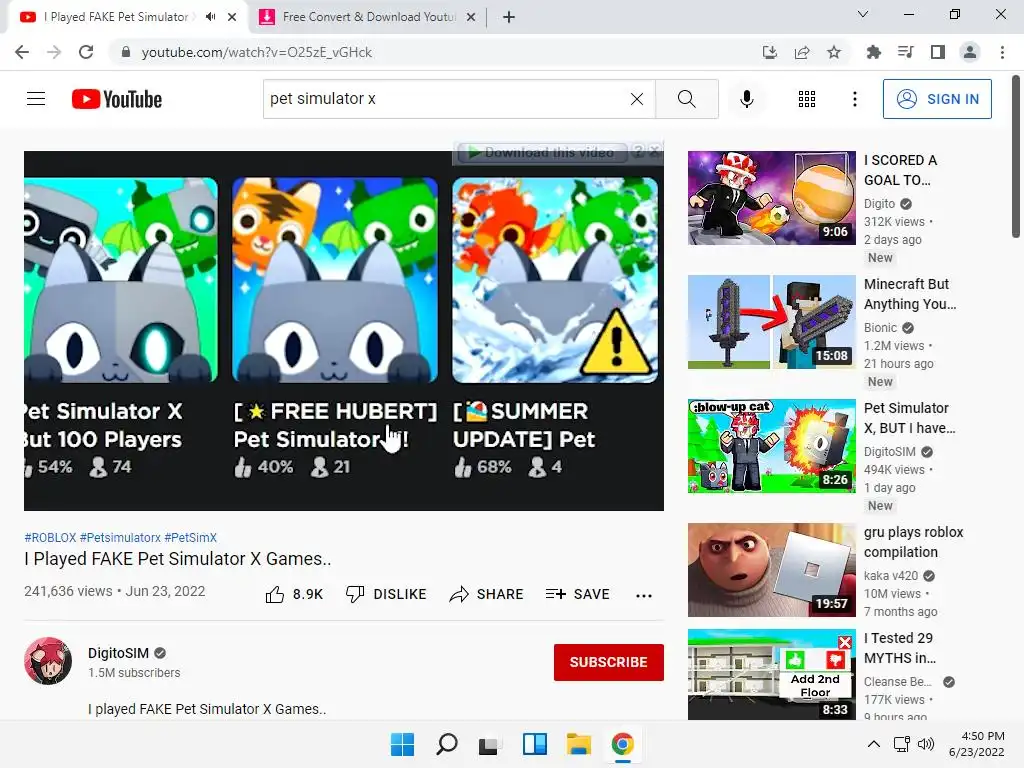Share this page icon in address bar

point(802,52)
